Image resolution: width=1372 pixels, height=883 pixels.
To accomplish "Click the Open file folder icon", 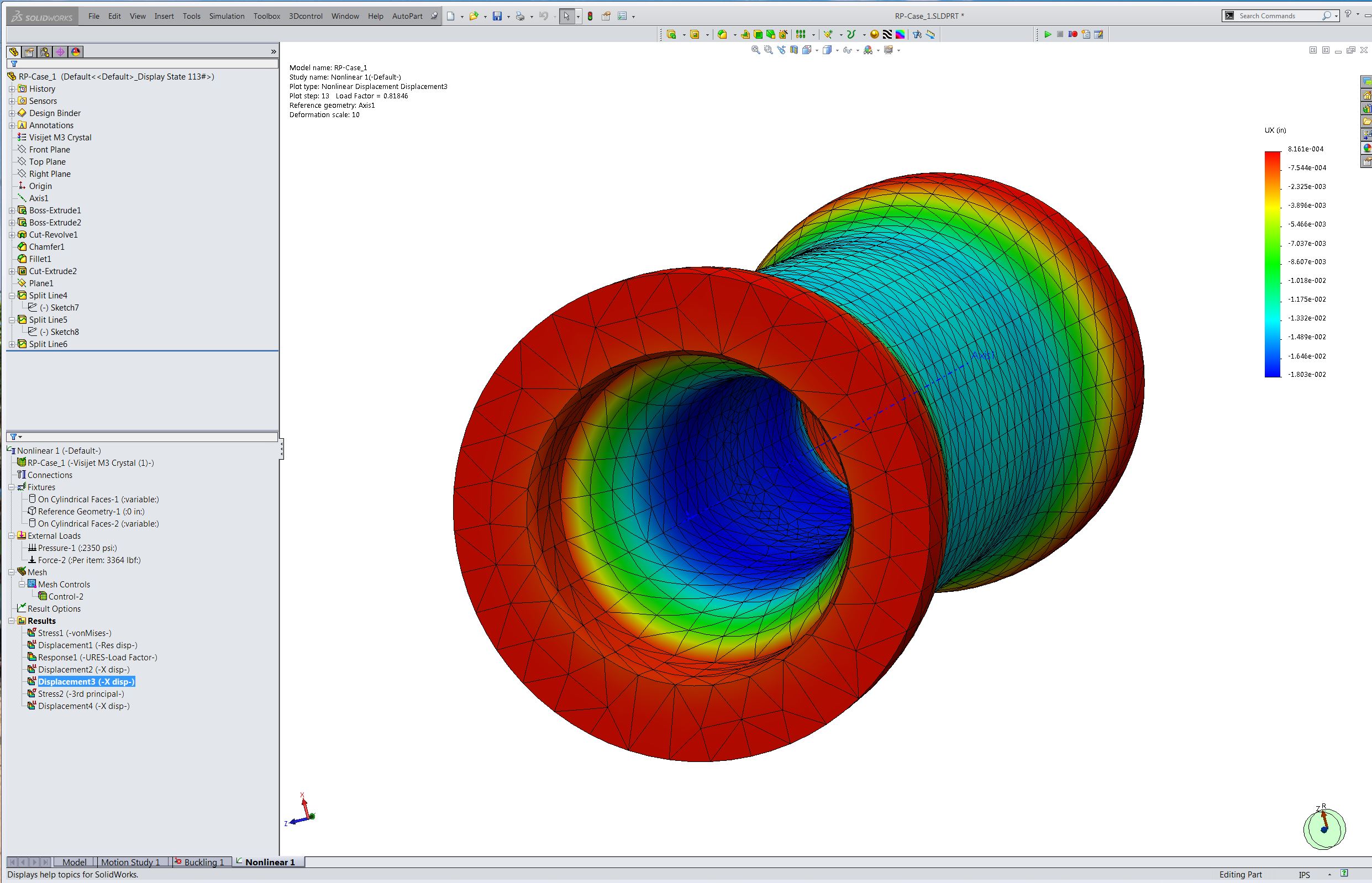I will click(474, 16).
